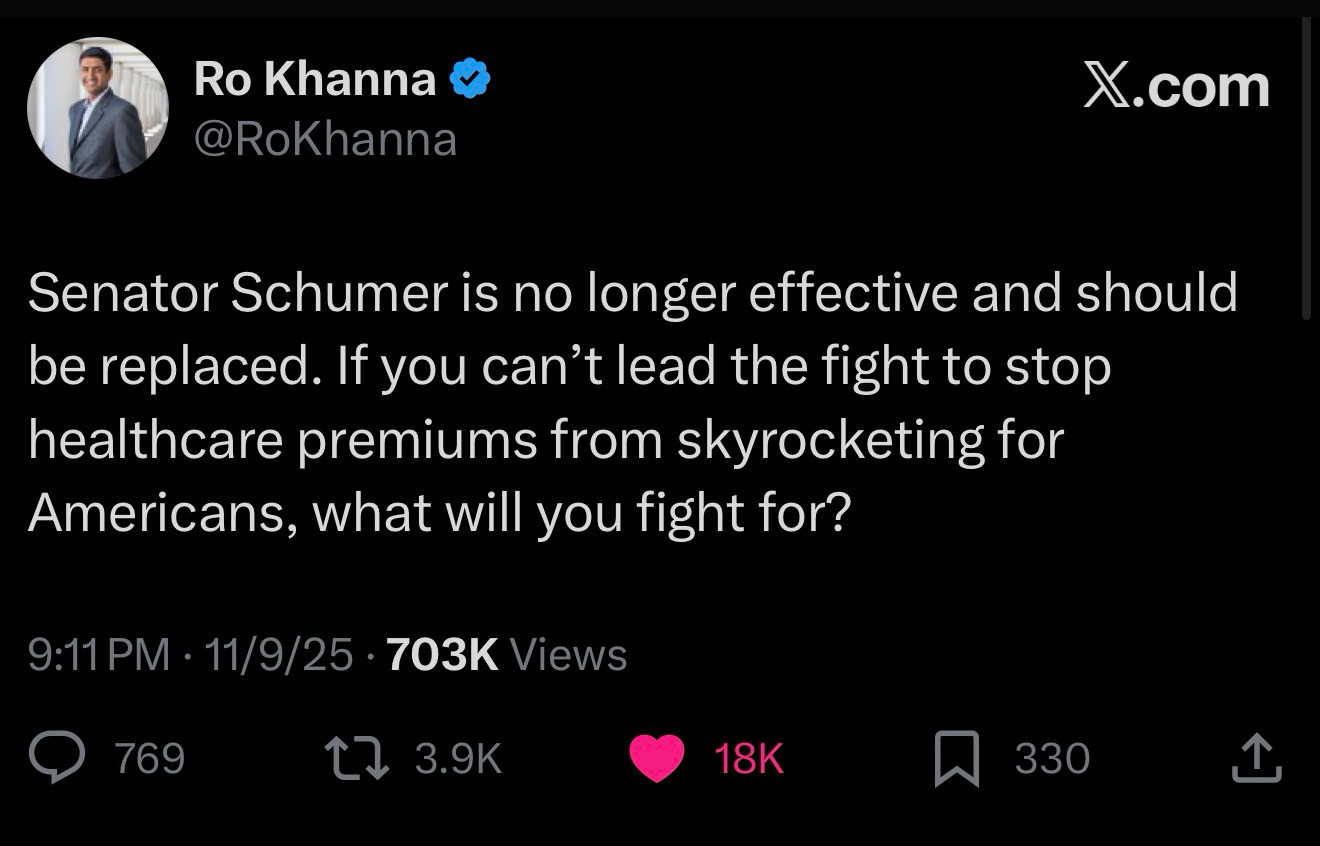Click the vertical scrollbar on right edge
This screenshot has width=1320, height=846.
[x=1306, y=170]
